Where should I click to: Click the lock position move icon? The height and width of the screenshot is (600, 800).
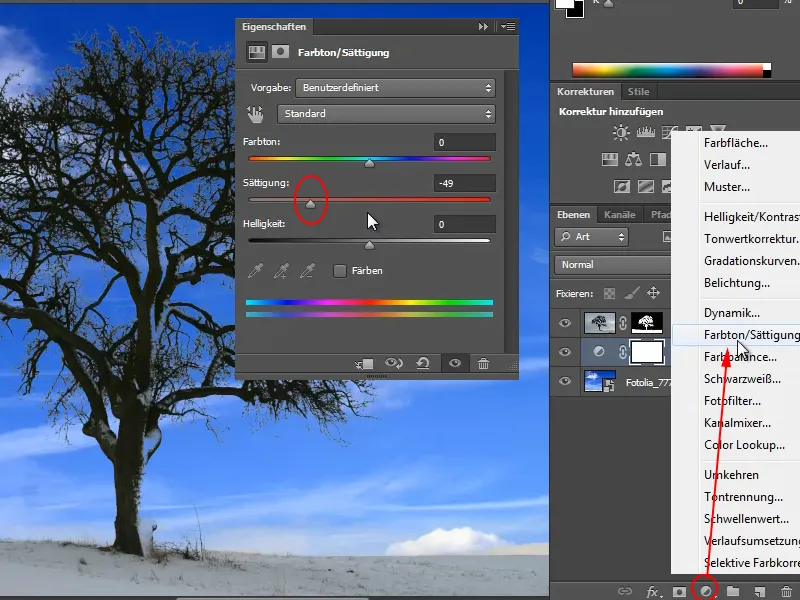click(x=653, y=293)
